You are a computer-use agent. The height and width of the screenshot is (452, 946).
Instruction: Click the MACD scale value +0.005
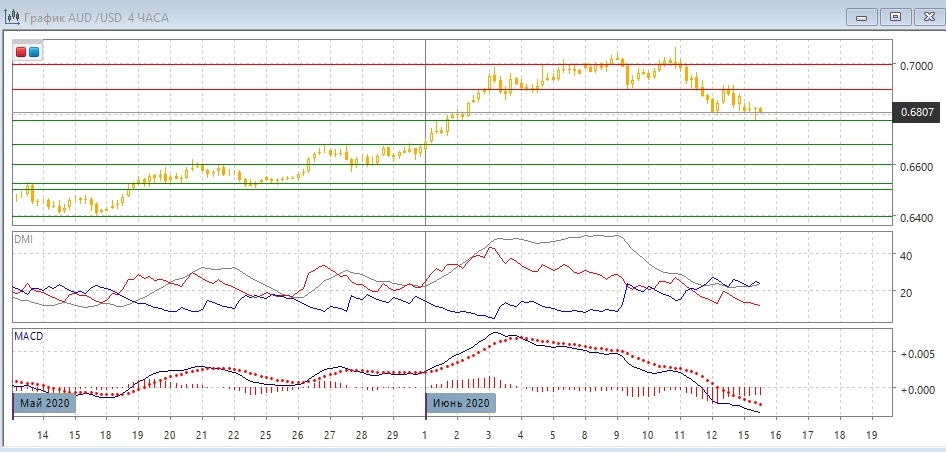[917, 354]
